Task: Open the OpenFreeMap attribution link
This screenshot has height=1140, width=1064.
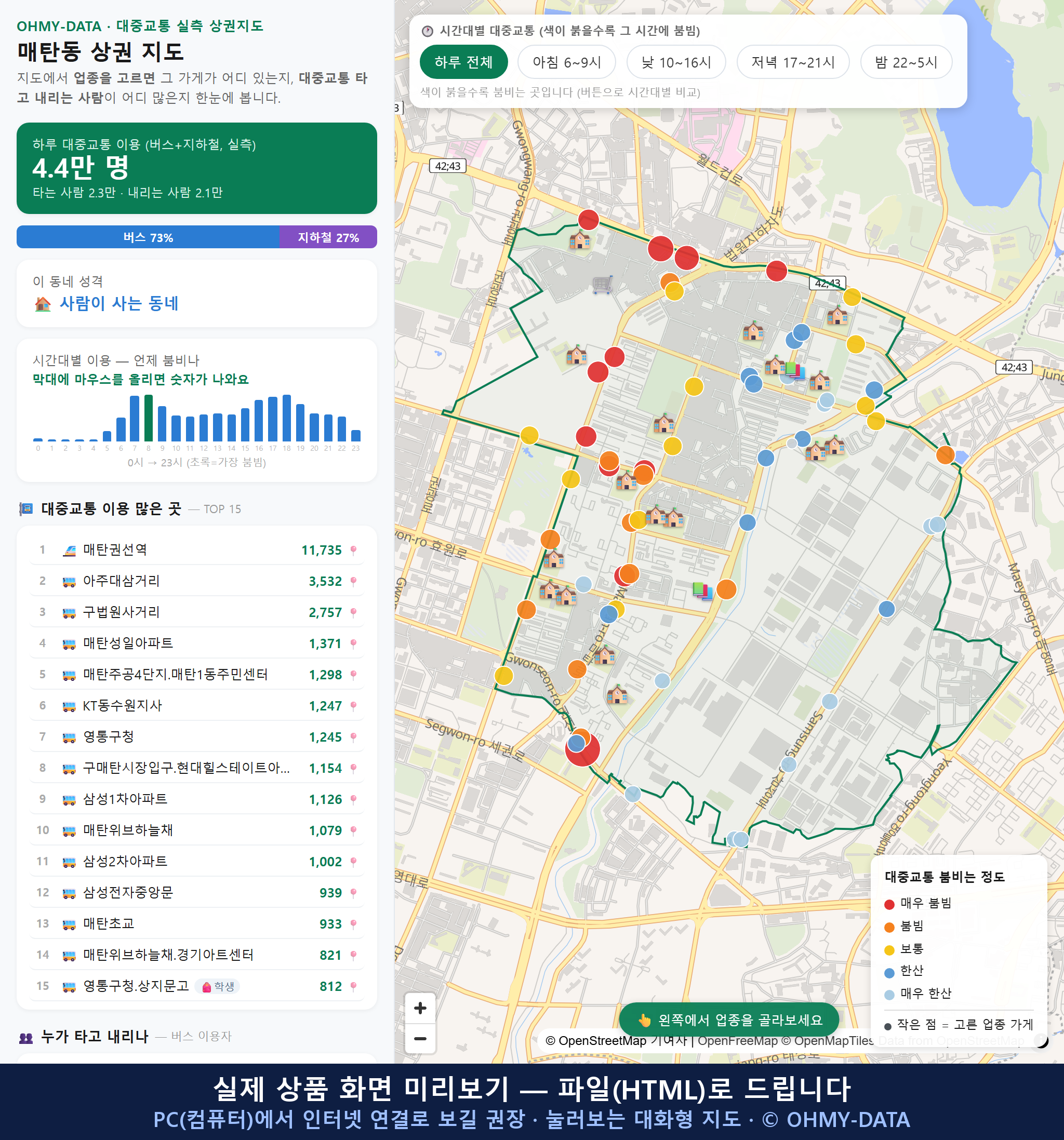Action: pos(738,1041)
